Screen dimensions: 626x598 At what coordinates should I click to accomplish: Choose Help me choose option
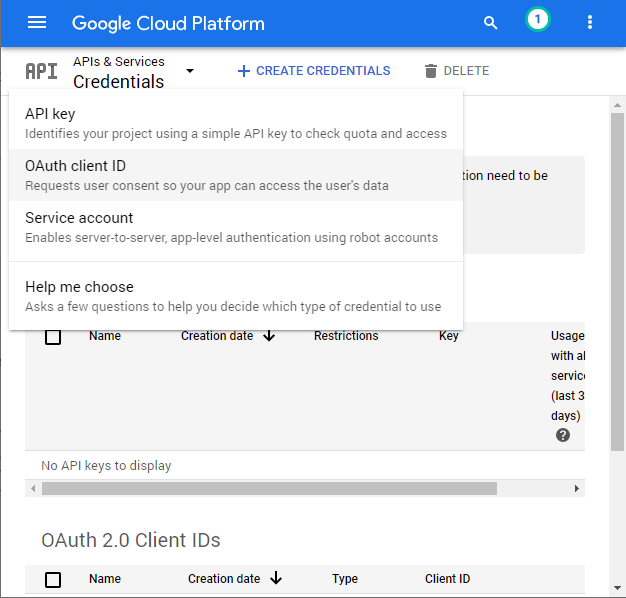pyautogui.click(x=236, y=296)
